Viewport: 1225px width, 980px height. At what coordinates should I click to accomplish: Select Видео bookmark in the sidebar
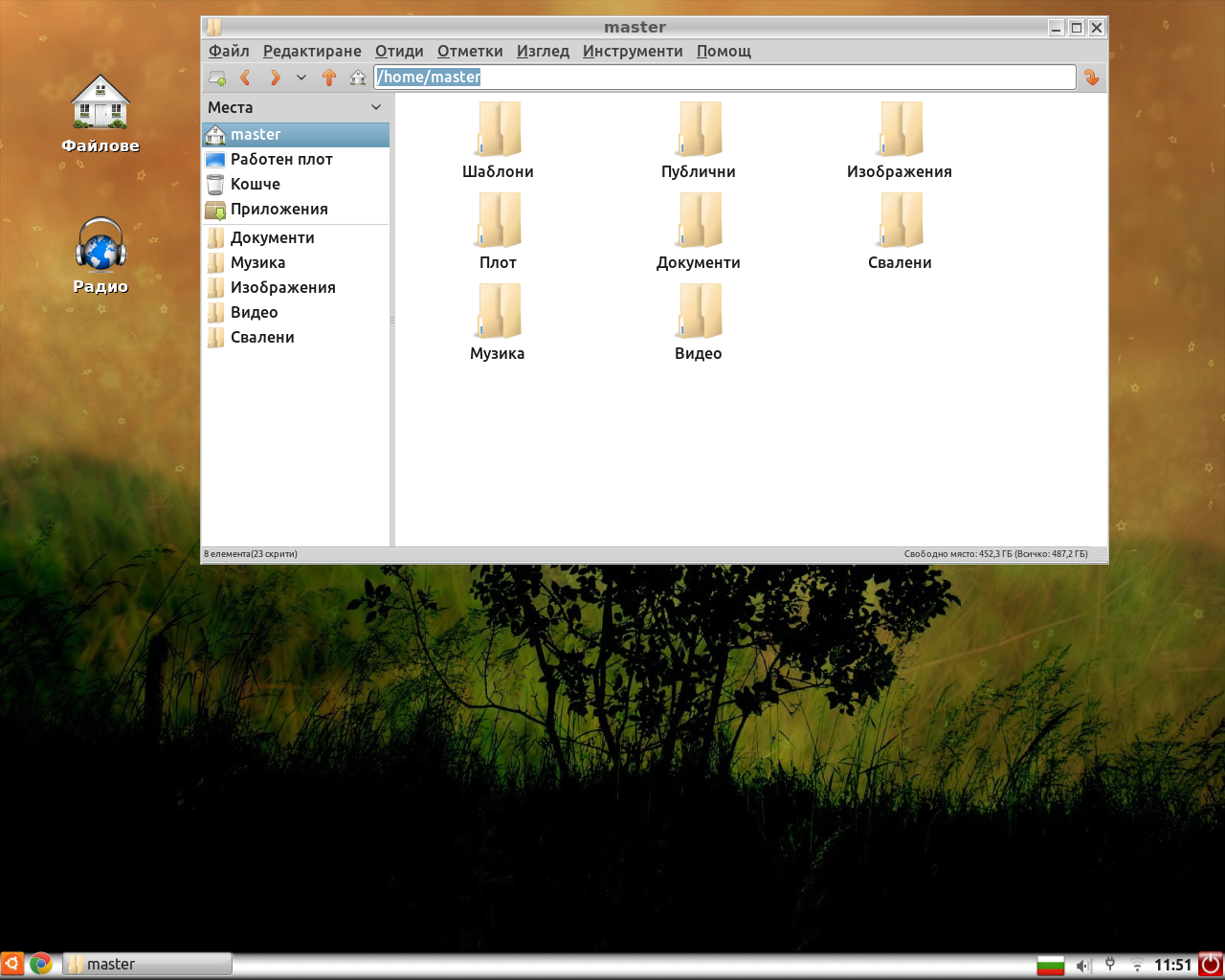click(296, 313)
